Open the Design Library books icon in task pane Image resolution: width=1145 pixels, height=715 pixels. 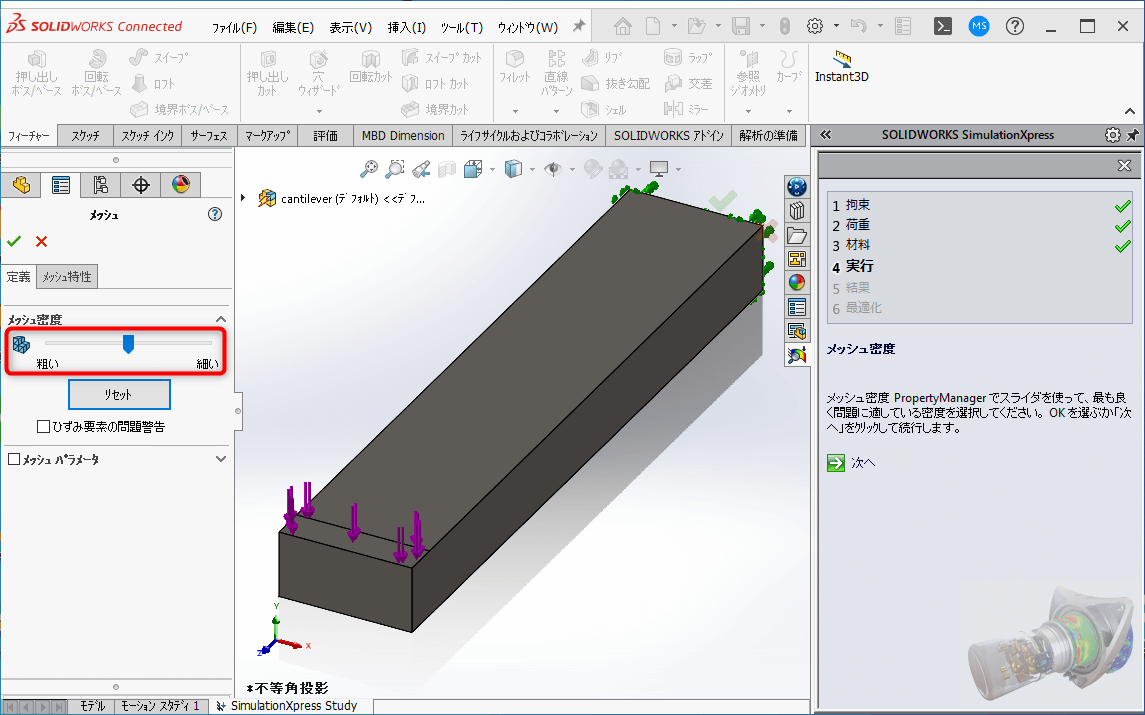pos(795,210)
